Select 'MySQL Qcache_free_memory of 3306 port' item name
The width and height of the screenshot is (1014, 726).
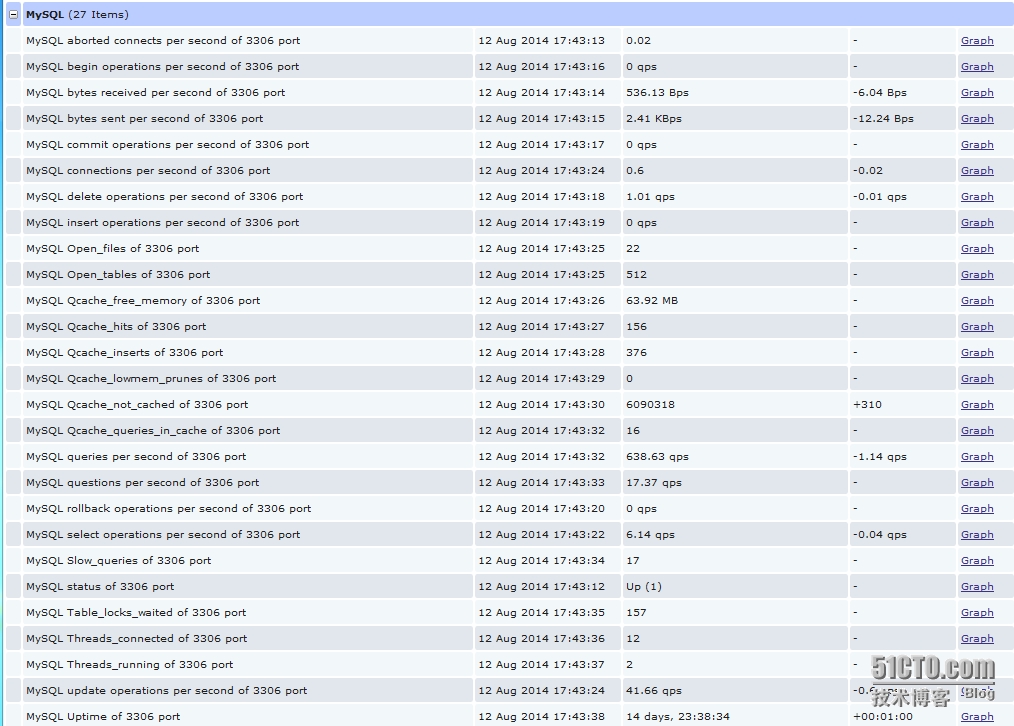pyautogui.click(x=143, y=301)
